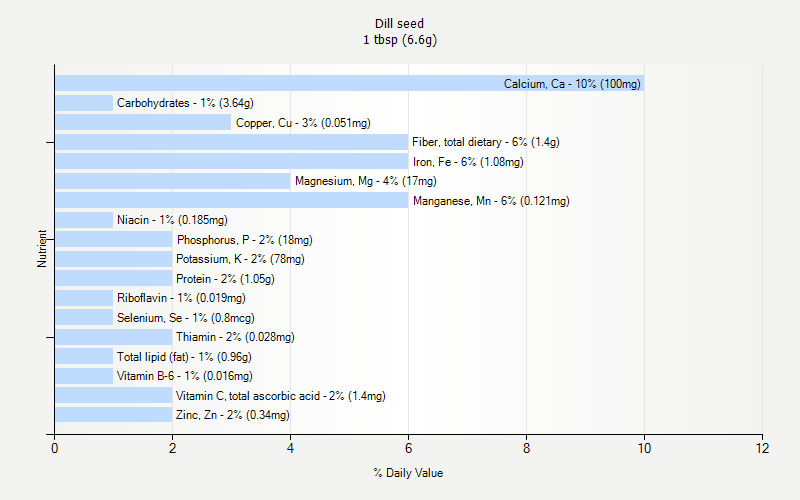Select the 'Niacin - 1% (0.185mg)' label
This screenshot has height=500, width=800.
(x=172, y=220)
